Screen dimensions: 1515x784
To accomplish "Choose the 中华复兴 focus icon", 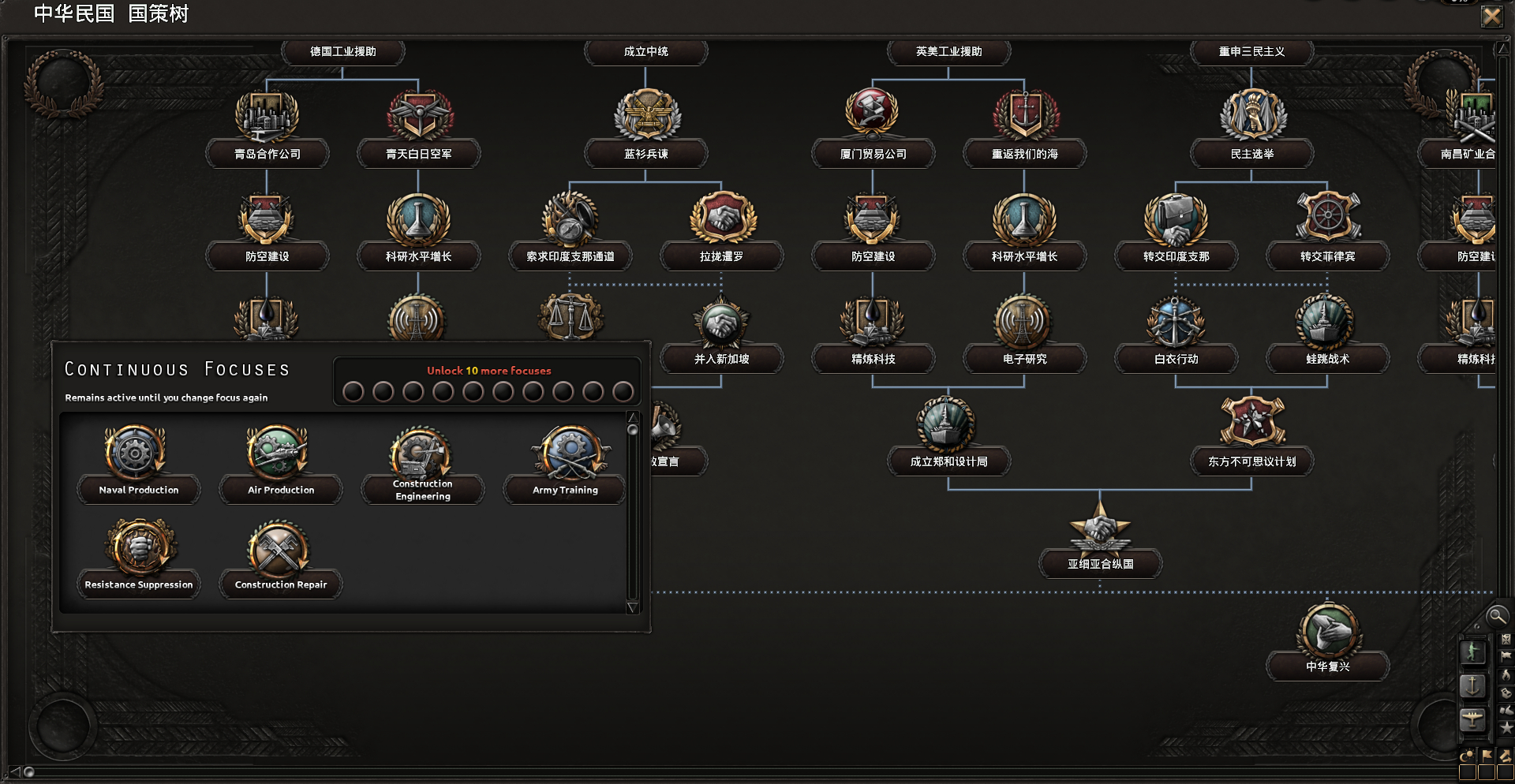I will 1327,629.
